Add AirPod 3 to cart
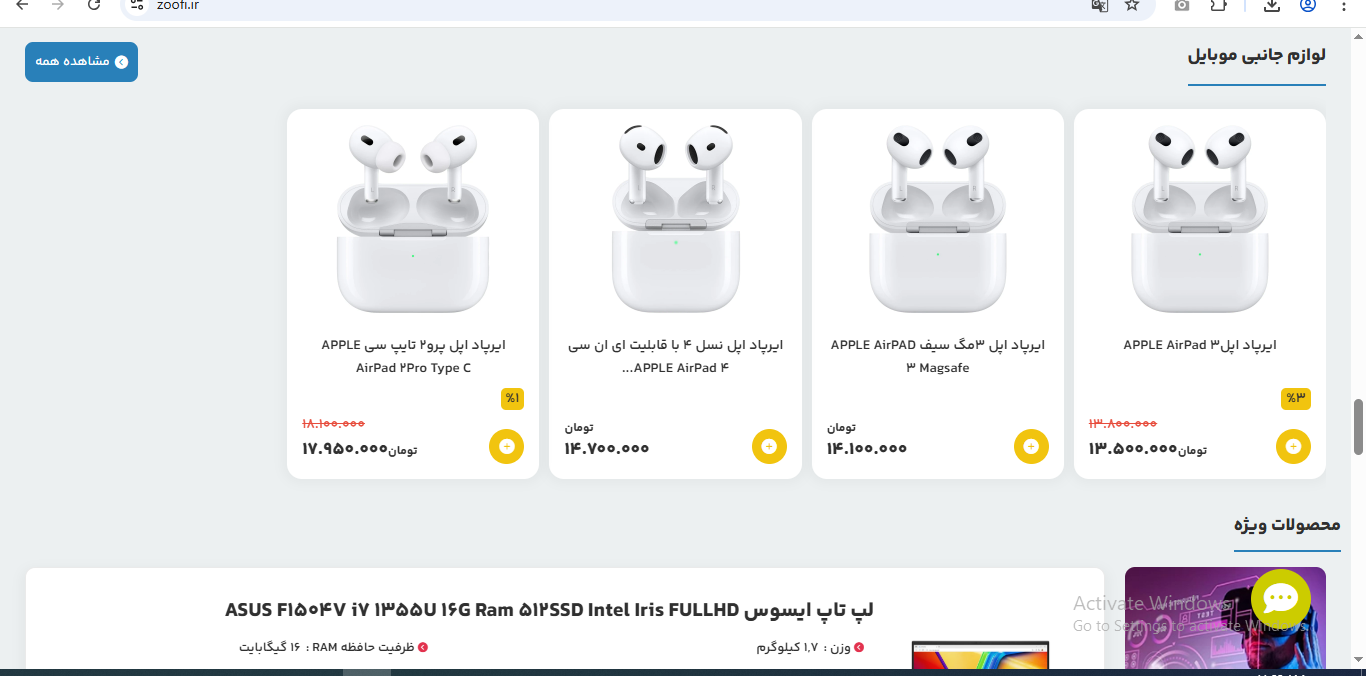The image size is (1366, 676). coord(1293,446)
